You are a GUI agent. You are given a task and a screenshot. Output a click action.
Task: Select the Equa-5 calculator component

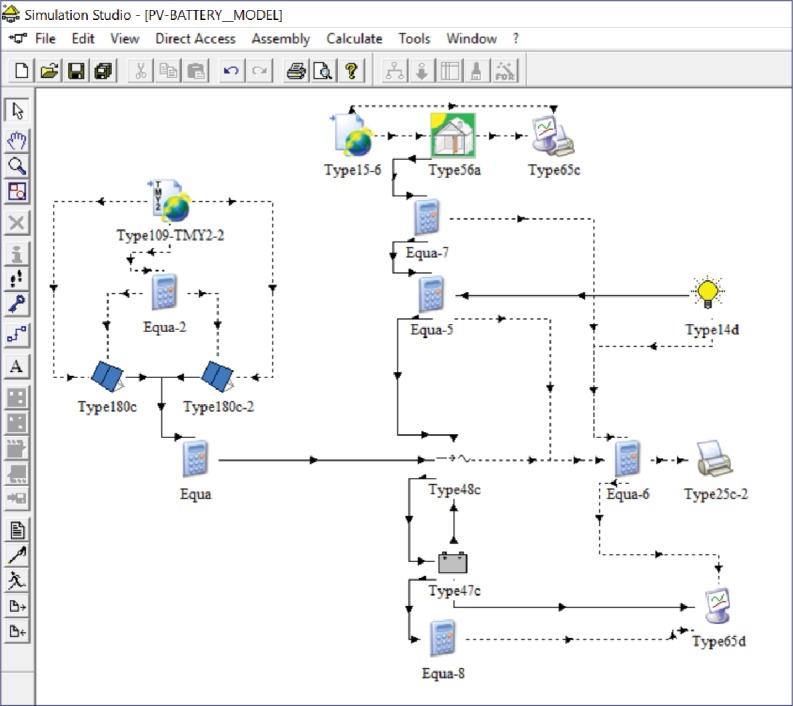click(431, 294)
